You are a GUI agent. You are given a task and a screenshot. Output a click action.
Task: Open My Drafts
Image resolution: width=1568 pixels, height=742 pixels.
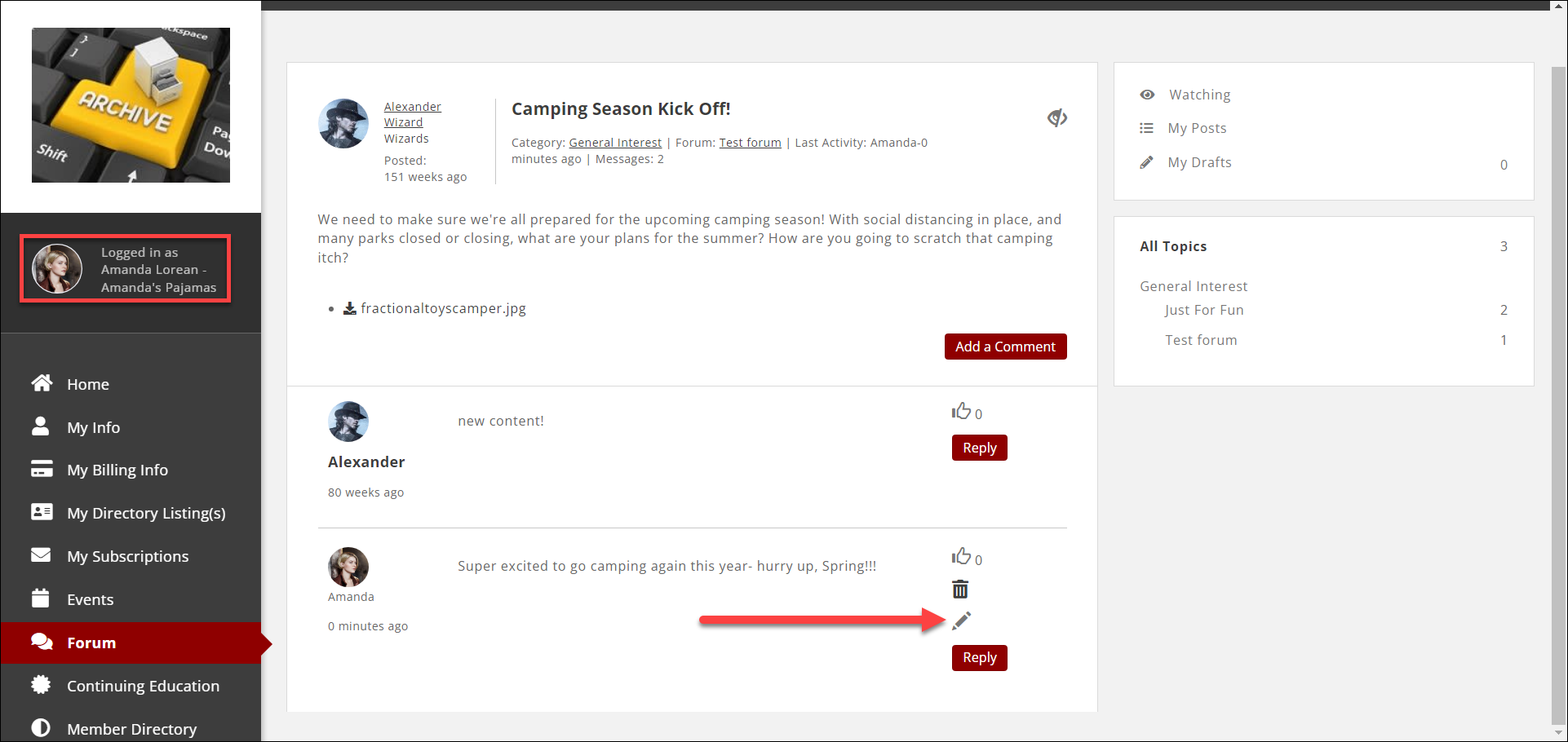tap(1198, 162)
